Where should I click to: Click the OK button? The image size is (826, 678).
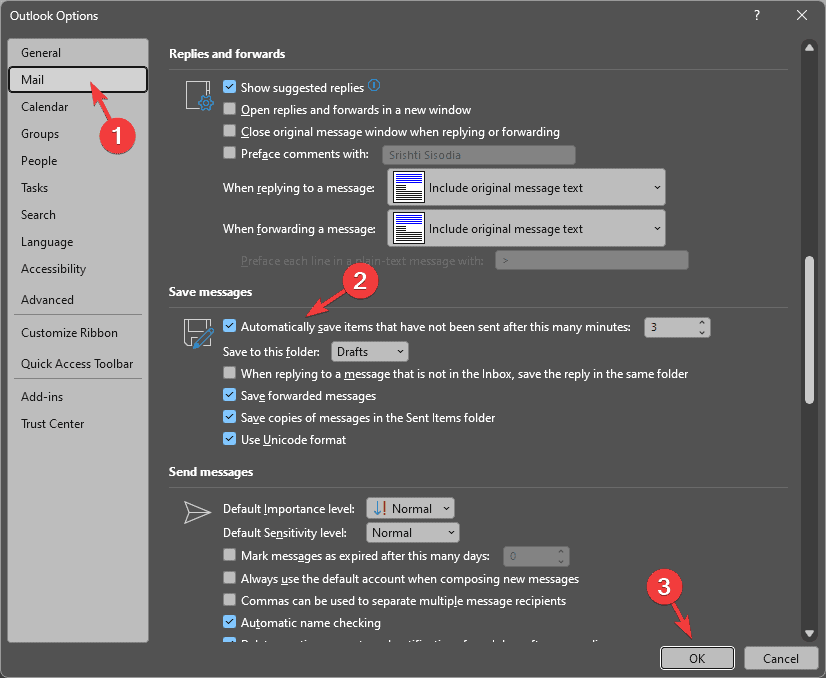(697, 659)
